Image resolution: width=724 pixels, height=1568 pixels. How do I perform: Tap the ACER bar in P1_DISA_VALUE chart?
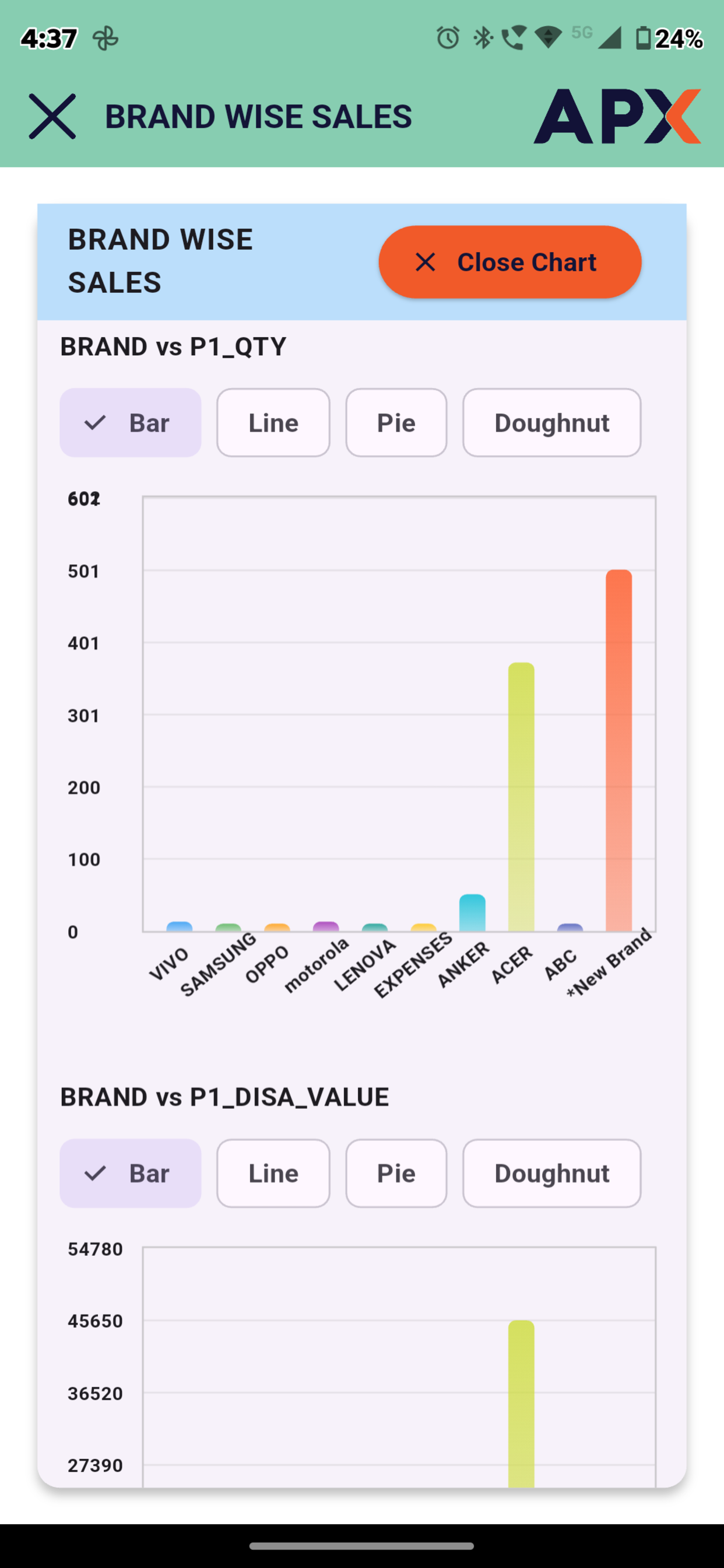[521, 1403]
